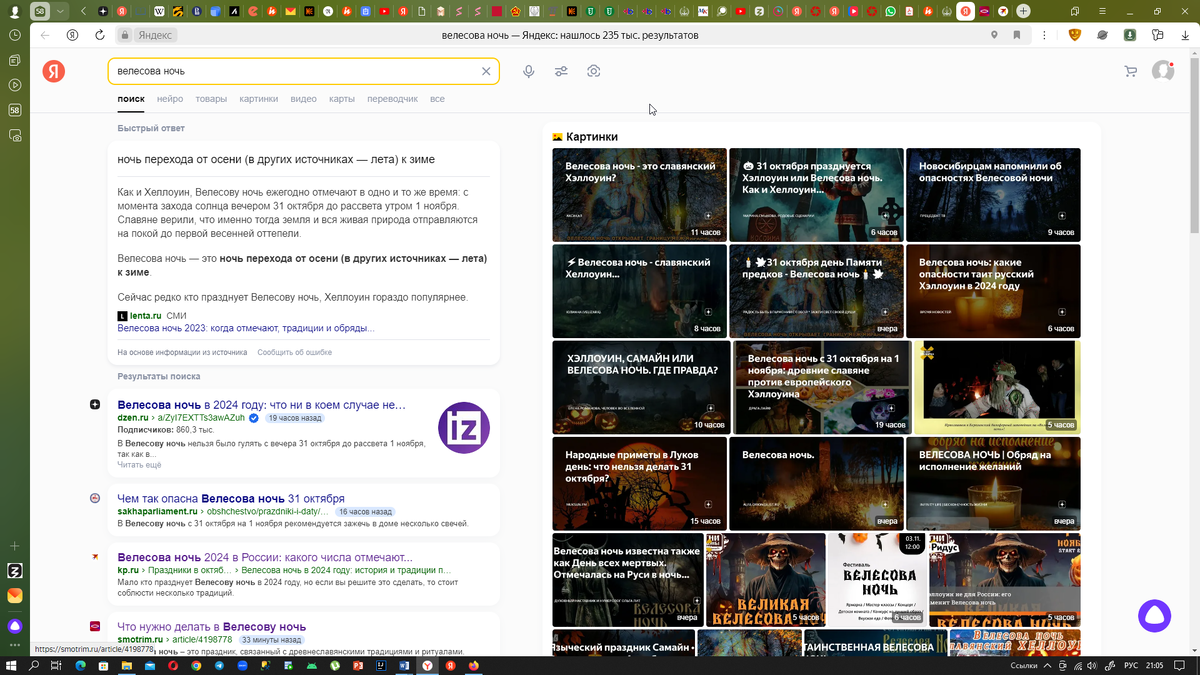Screen dimensions: 1200x675
Task: Clear the search field with the X
Action: pos(486,71)
